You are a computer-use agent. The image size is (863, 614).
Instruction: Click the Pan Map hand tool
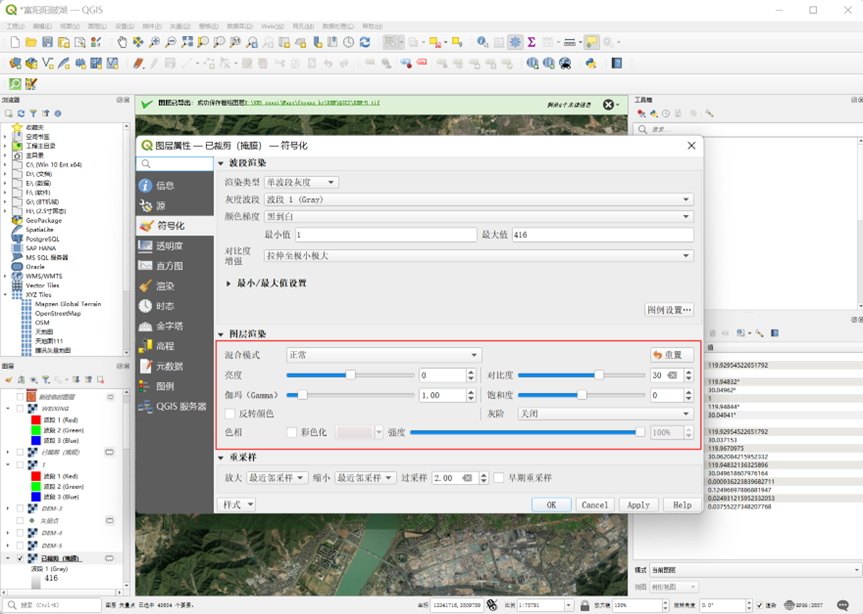coord(122,42)
